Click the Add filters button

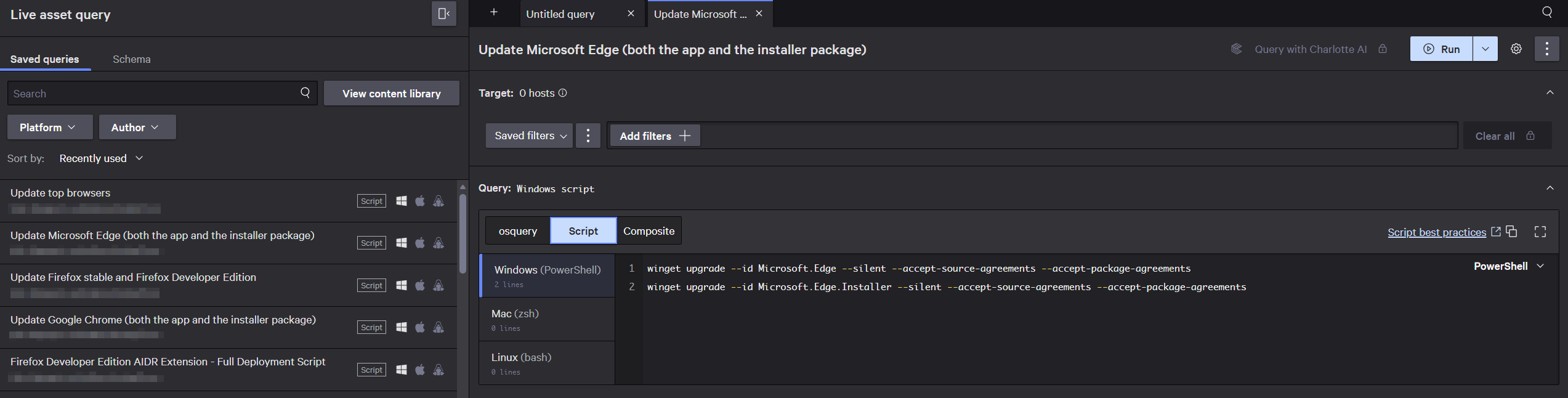655,136
